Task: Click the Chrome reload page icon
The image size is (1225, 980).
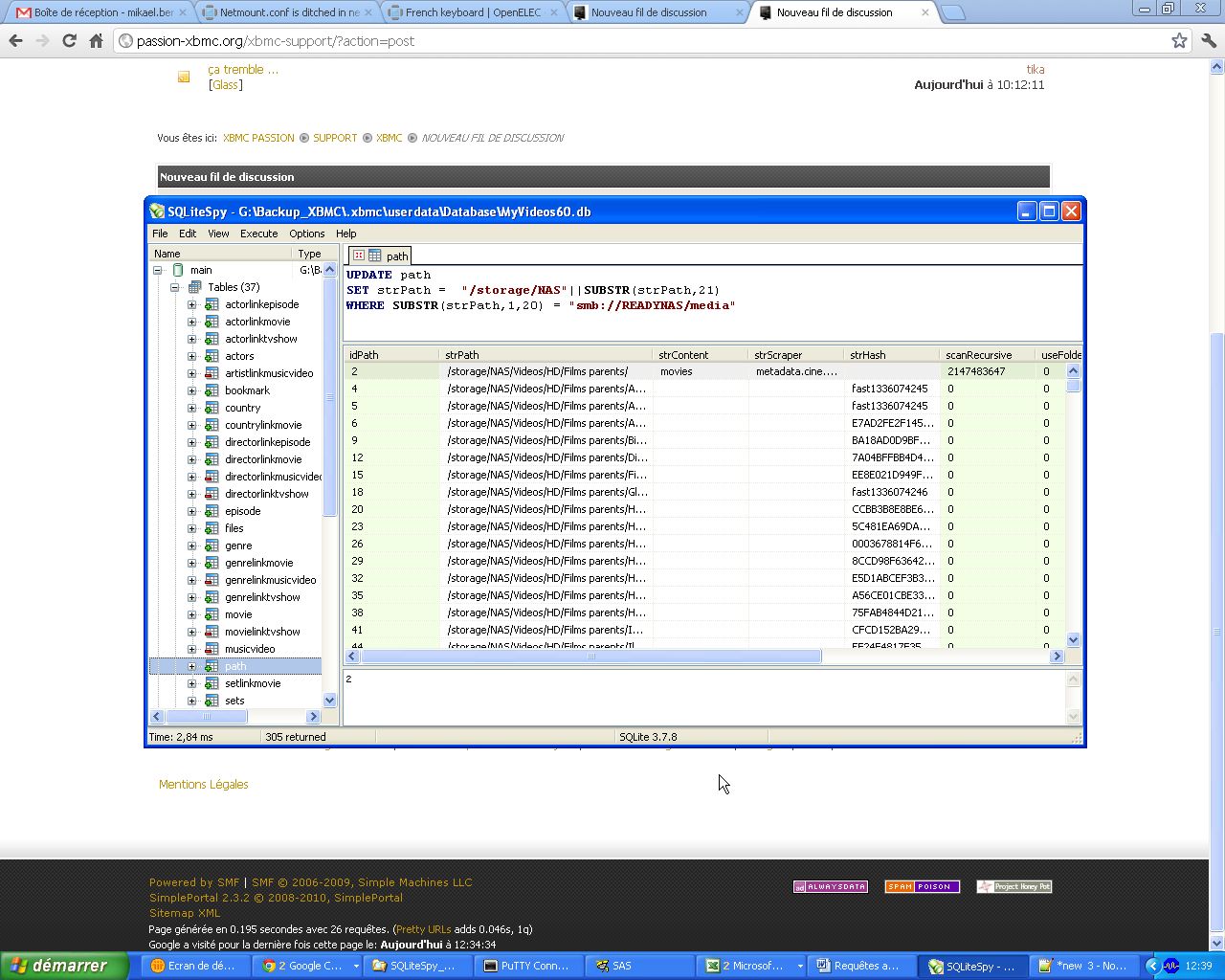Action: click(69, 41)
